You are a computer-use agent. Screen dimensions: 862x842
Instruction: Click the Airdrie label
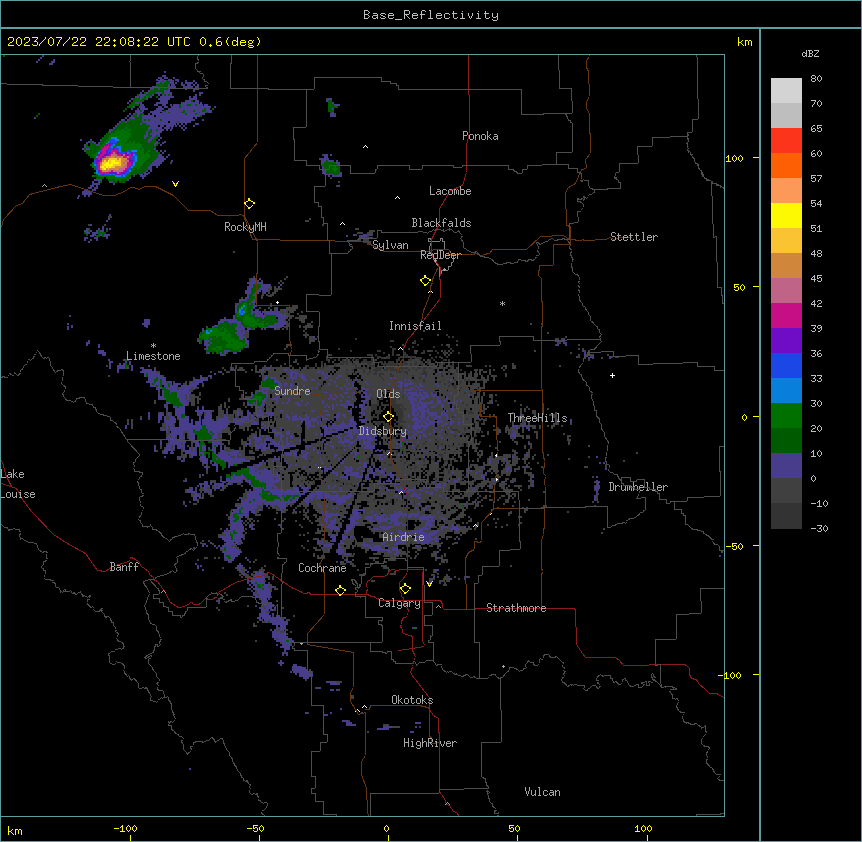[x=403, y=537]
